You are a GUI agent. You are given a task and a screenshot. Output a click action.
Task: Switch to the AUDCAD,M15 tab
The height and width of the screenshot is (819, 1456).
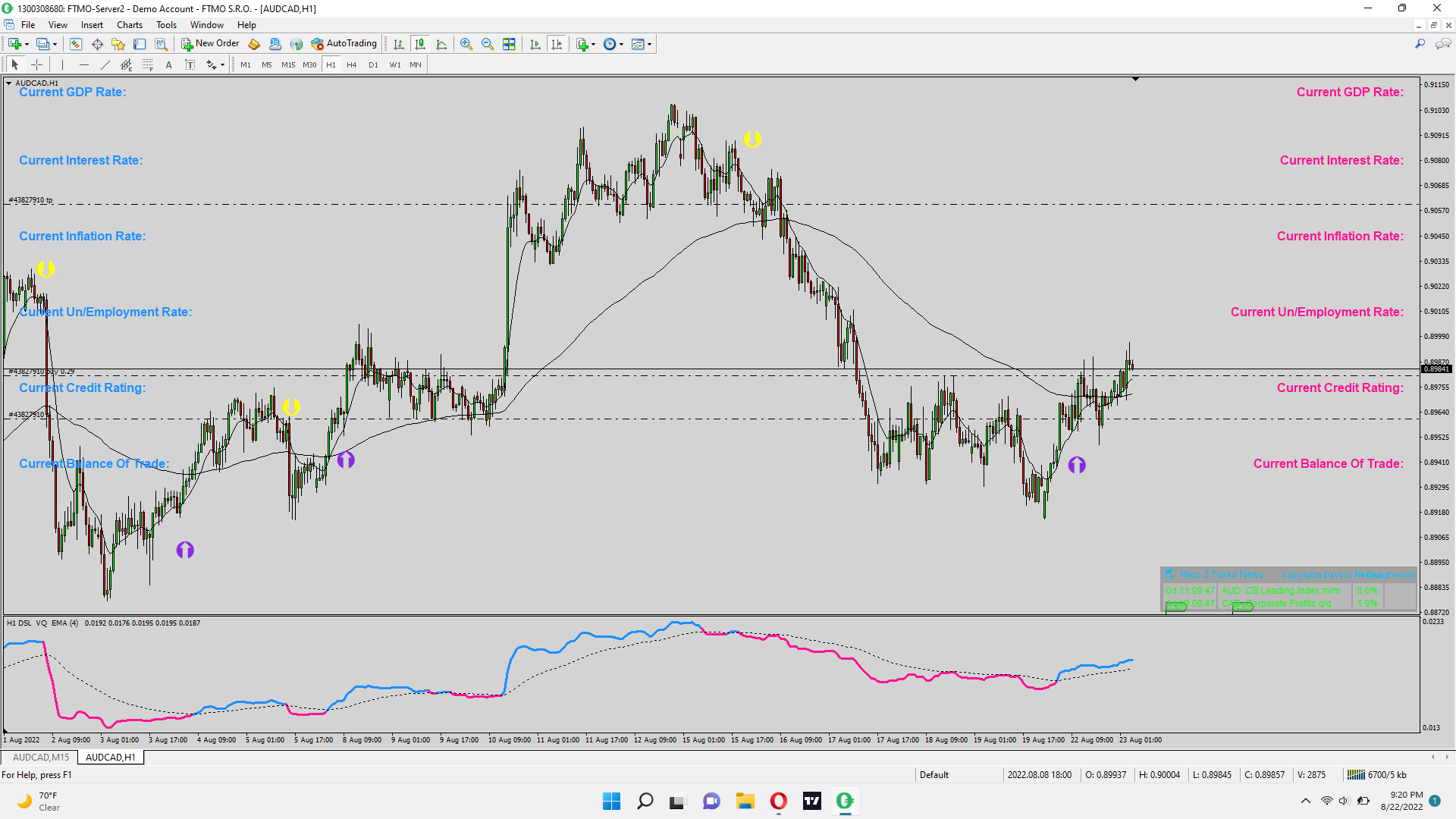coord(41,757)
